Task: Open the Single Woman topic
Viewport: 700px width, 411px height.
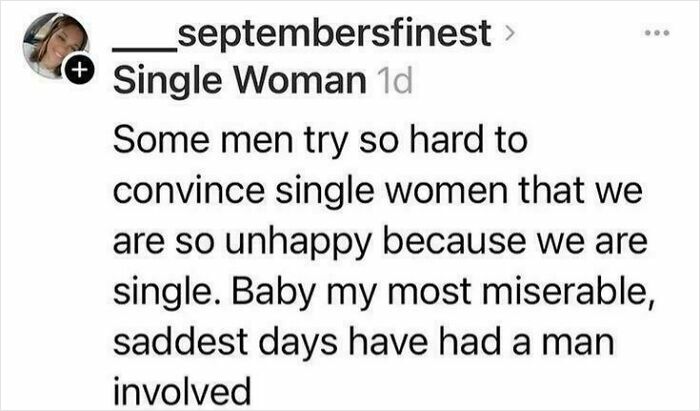Action: [x=239, y=81]
